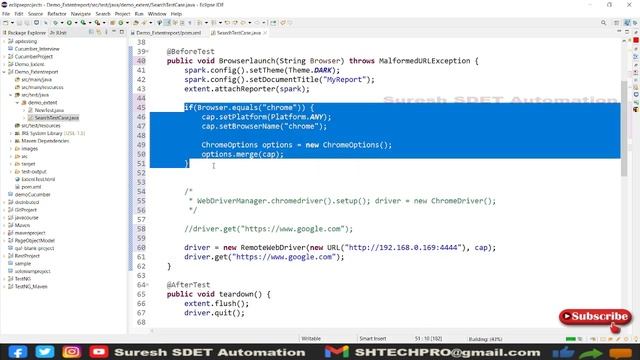Click the Smart Insert status bar field
The width and height of the screenshot is (640, 360).
tap(373, 339)
